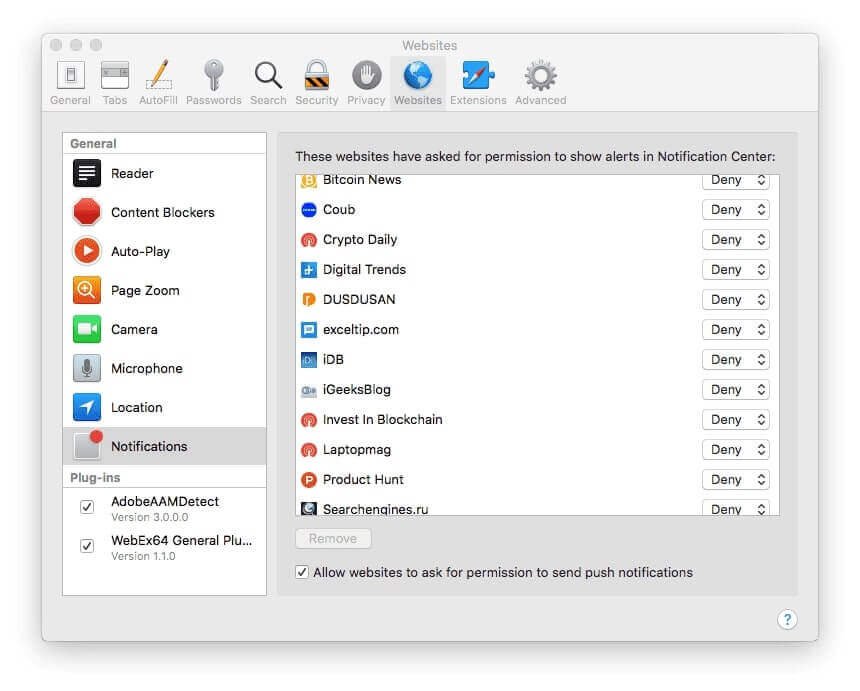Click the AdobeAAMDetect plug-in name
The width and height of the screenshot is (860, 691).
click(x=165, y=501)
